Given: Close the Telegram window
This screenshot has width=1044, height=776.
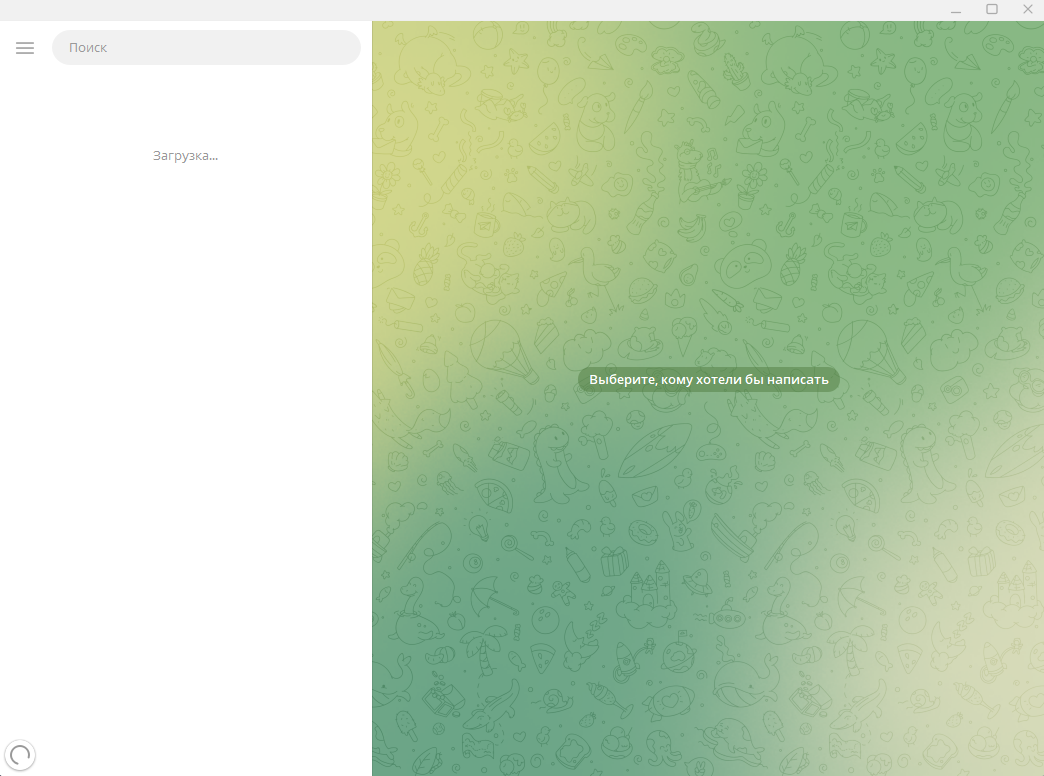Looking at the screenshot, I should 1027,10.
